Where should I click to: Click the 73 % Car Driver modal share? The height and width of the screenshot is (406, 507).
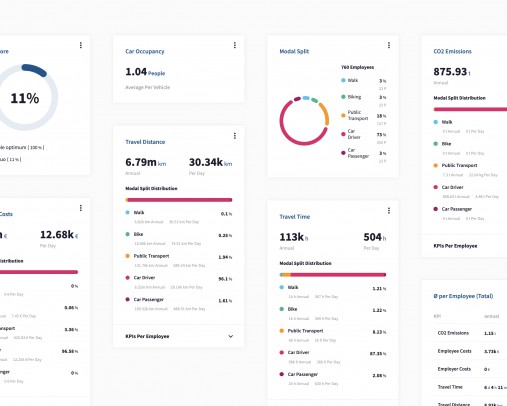381,135
